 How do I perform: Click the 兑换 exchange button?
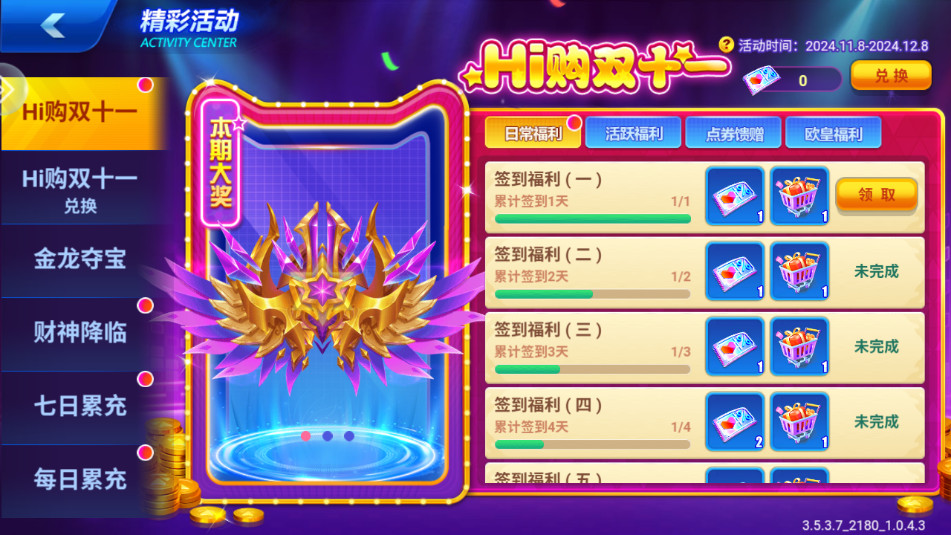891,76
